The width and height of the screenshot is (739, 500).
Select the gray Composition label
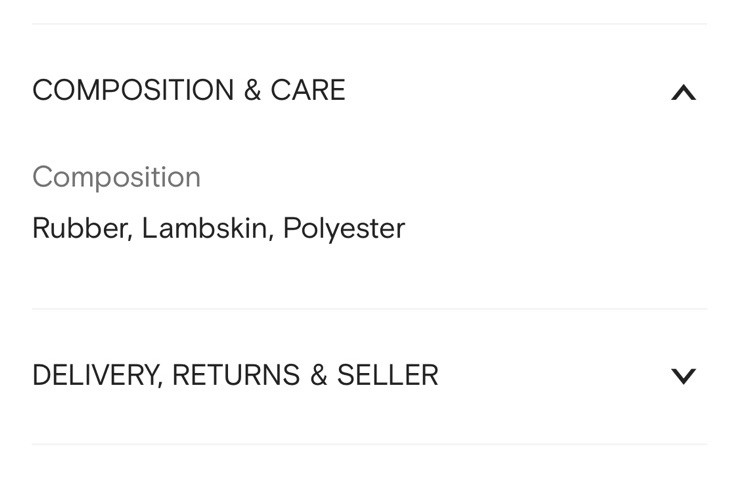116,177
